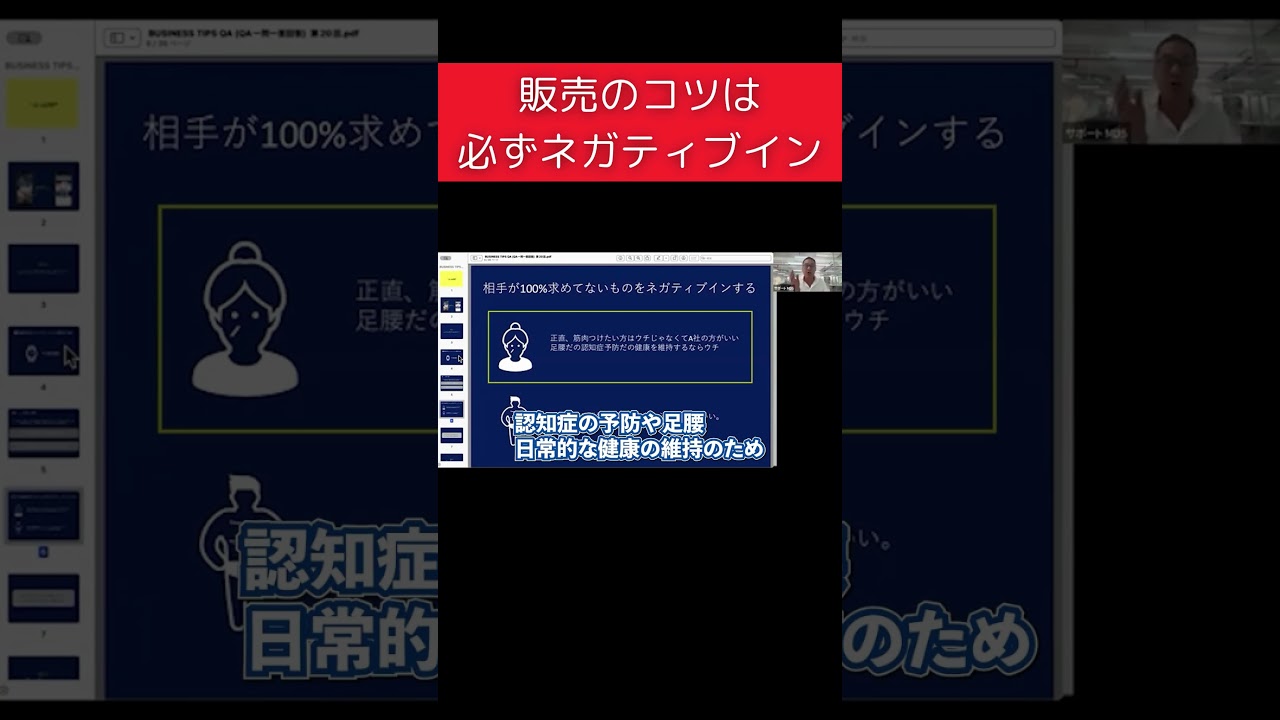Select yellow page 1 thumbnail in large background sidebar
This screenshot has width=1280, height=720.
tap(43, 104)
